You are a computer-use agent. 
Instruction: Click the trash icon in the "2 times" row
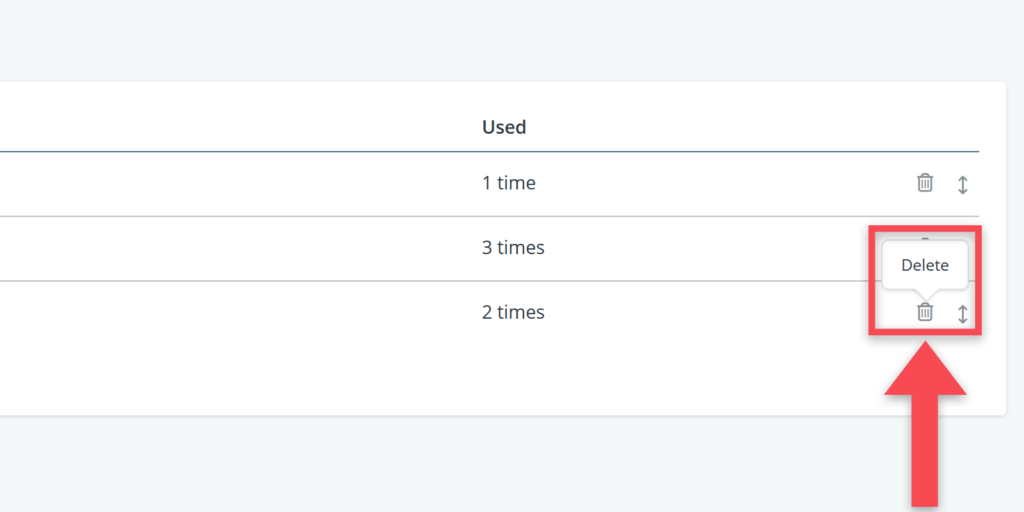(x=925, y=312)
